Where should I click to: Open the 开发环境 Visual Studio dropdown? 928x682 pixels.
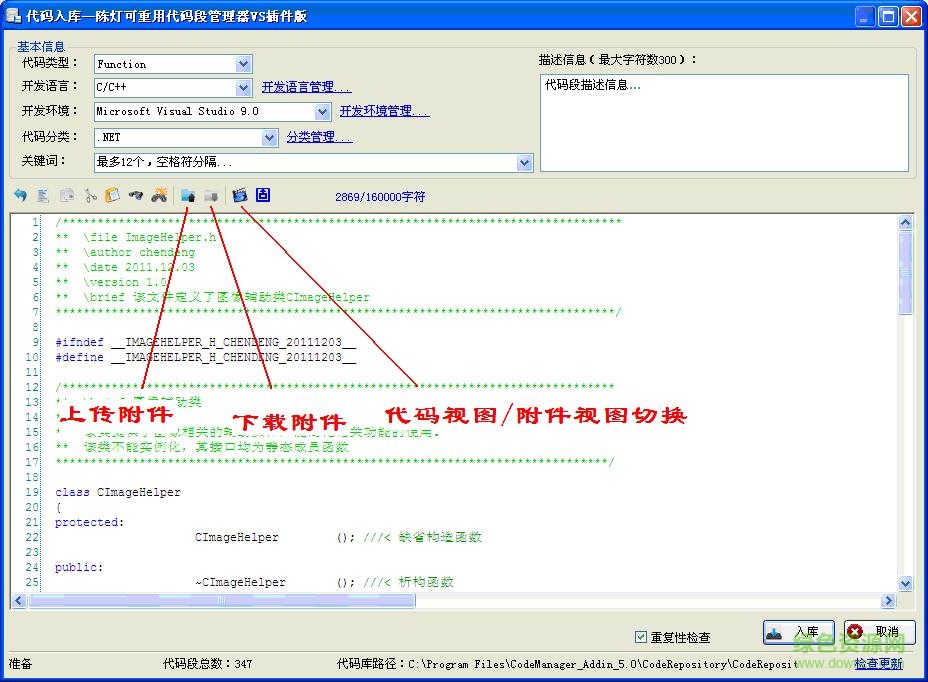(322, 112)
